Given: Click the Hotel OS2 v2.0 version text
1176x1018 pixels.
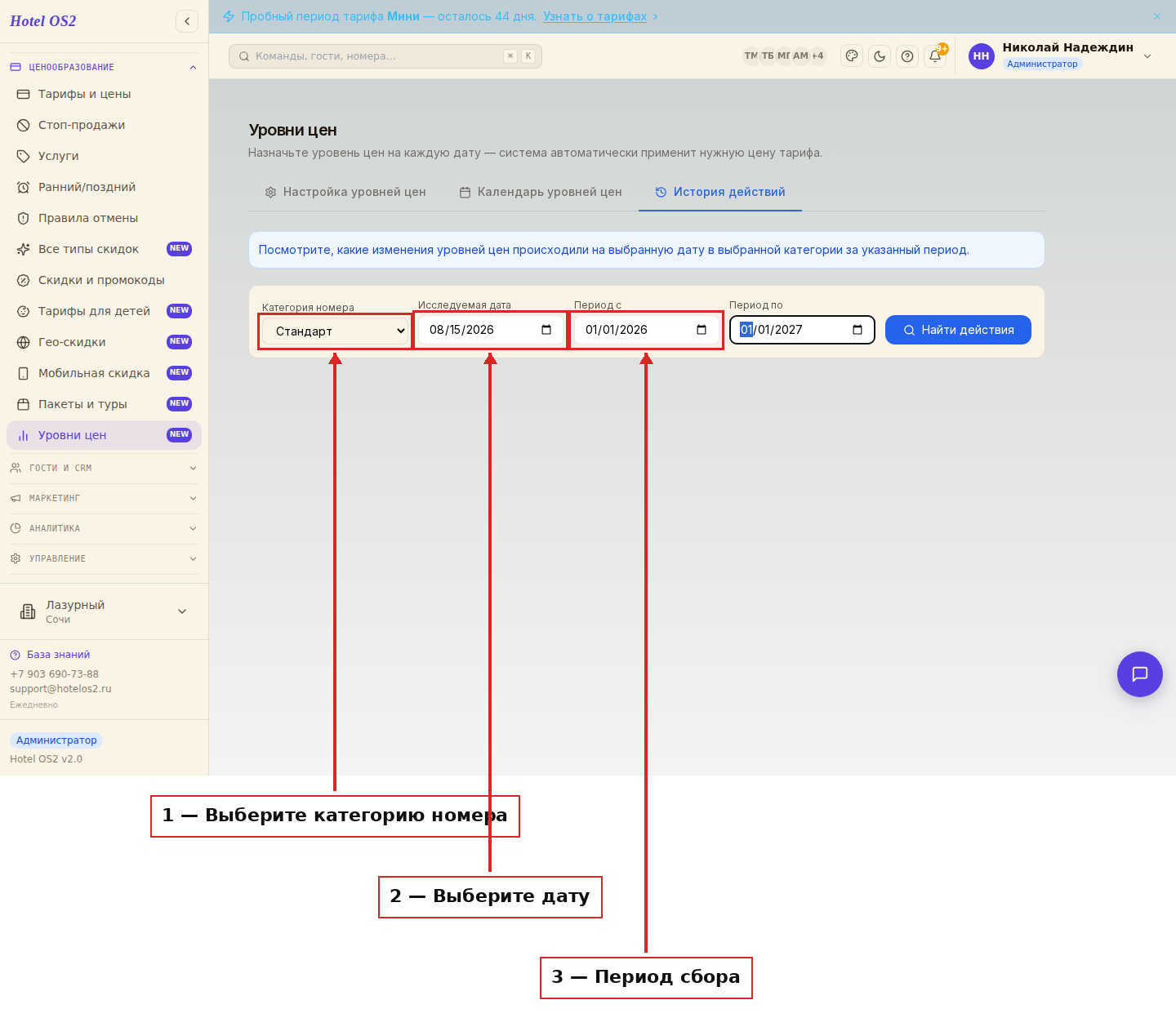Looking at the screenshot, I should coord(46,759).
